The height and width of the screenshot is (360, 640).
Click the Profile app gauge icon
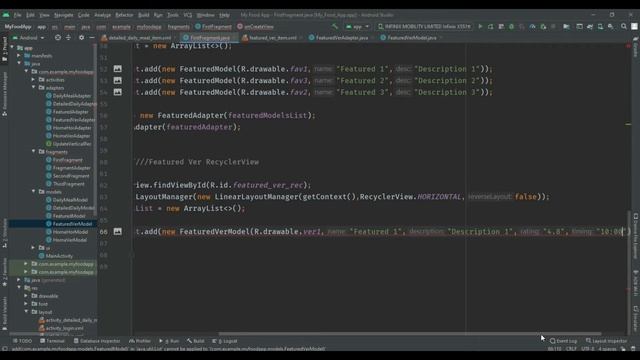click(532, 27)
